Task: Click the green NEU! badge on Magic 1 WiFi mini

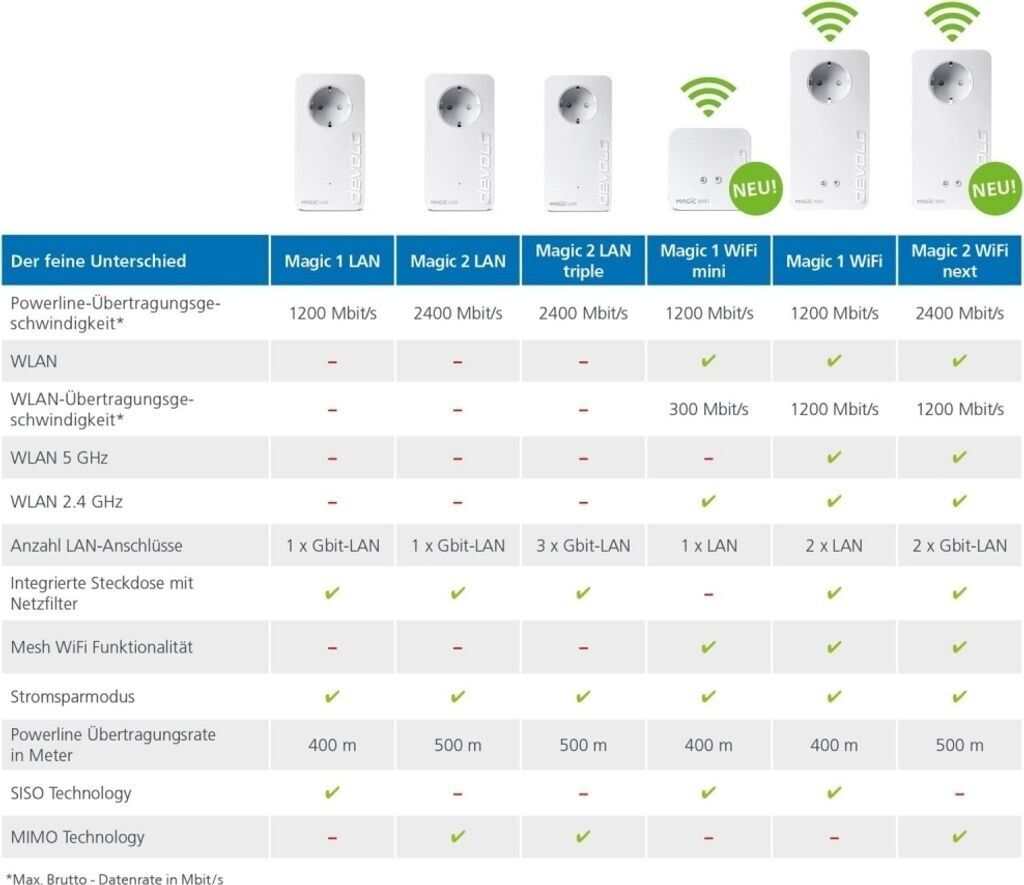Action: click(x=755, y=186)
